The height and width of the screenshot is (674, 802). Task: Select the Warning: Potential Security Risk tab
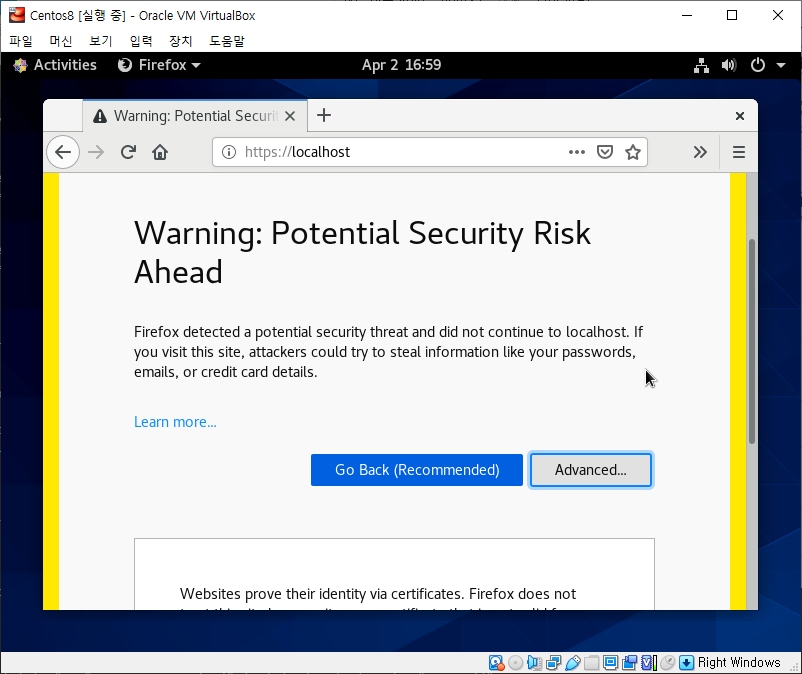[195, 116]
